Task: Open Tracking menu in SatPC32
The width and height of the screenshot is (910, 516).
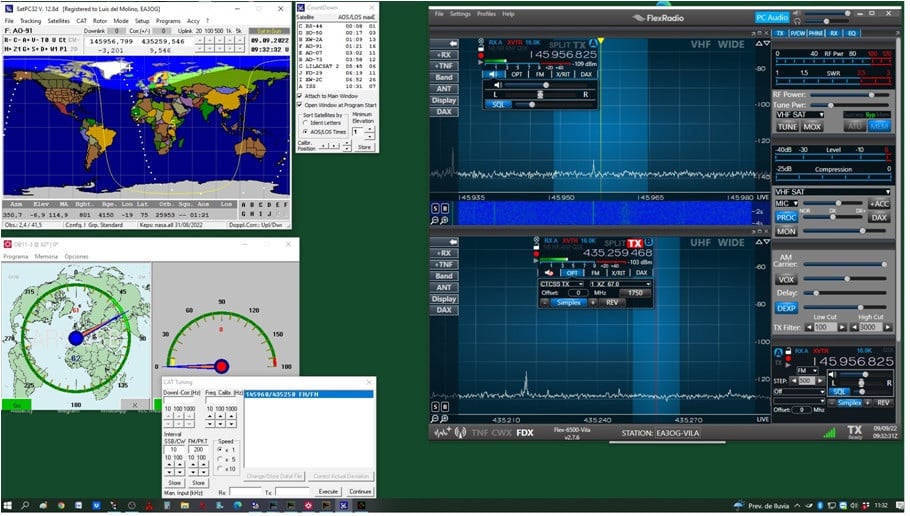Action: click(30, 21)
